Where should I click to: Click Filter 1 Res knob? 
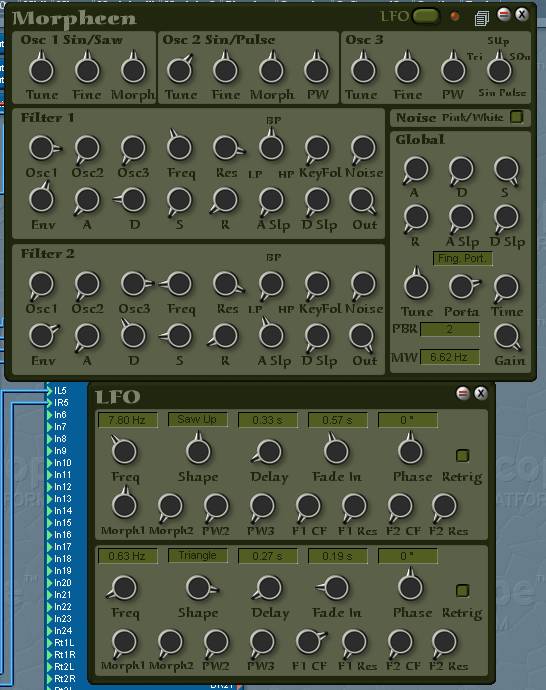pos(226,147)
